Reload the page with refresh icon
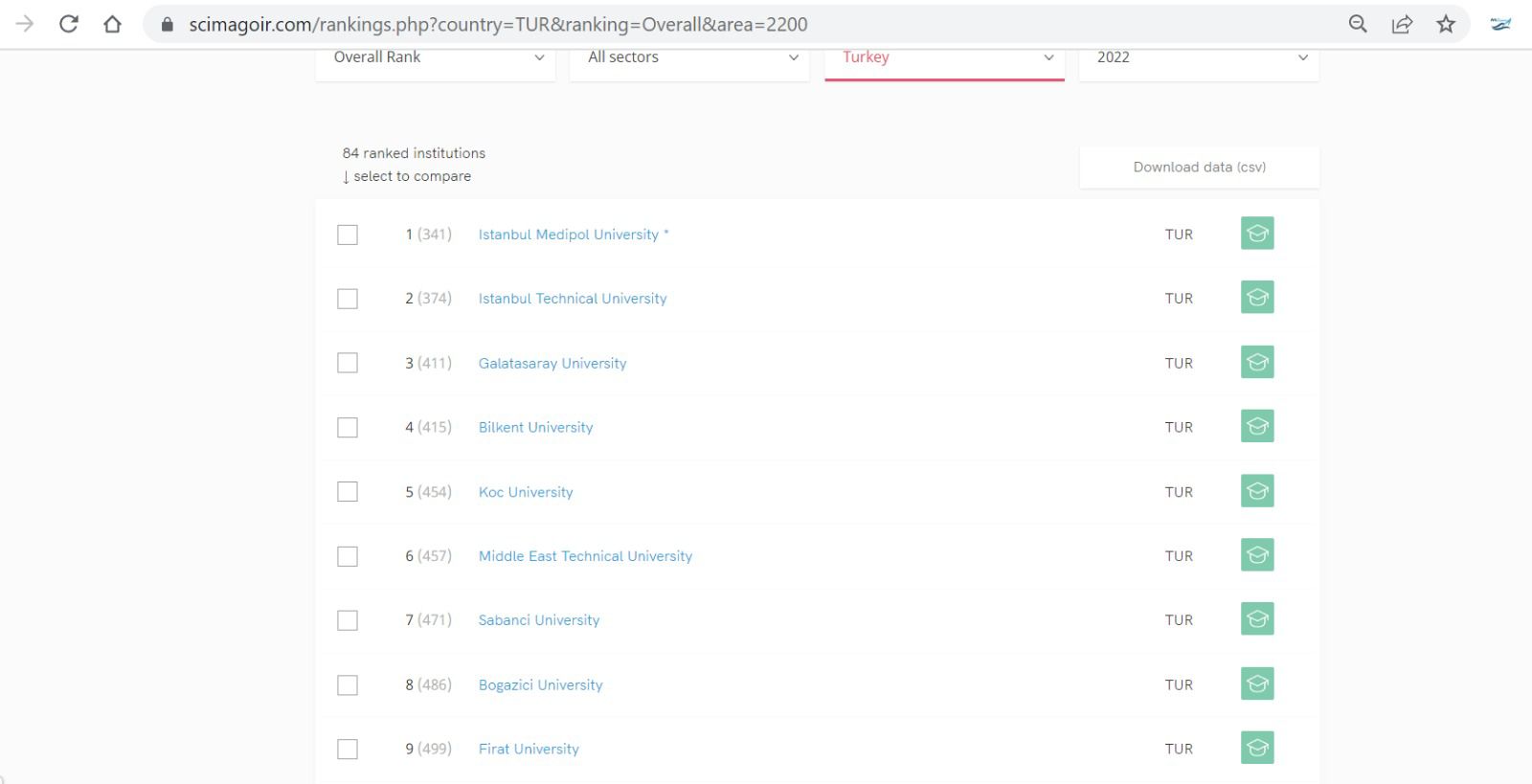The height and width of the screenshot is (784, 1532). [x=68, y=24]
